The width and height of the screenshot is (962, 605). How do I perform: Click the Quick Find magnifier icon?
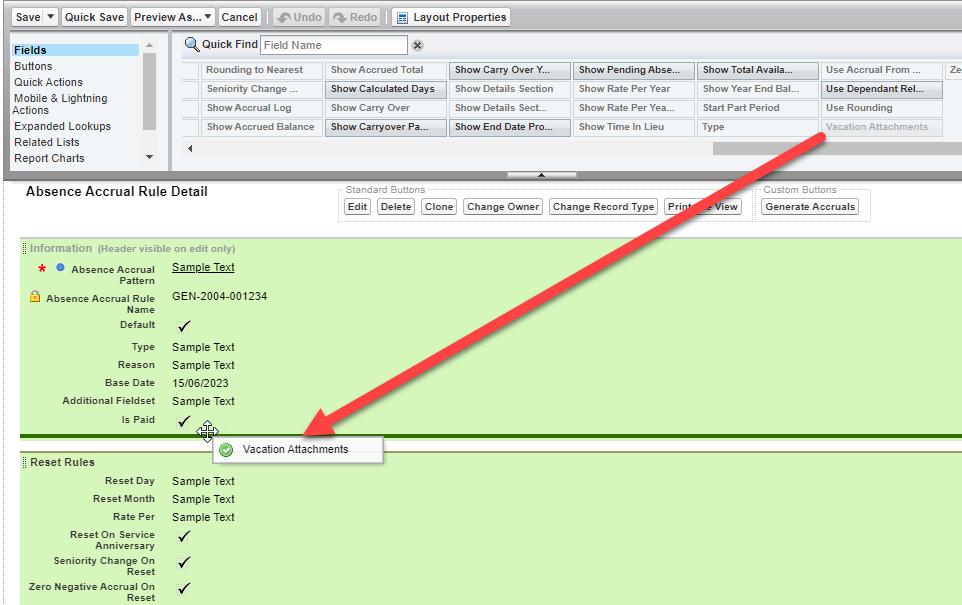point(192,44)
